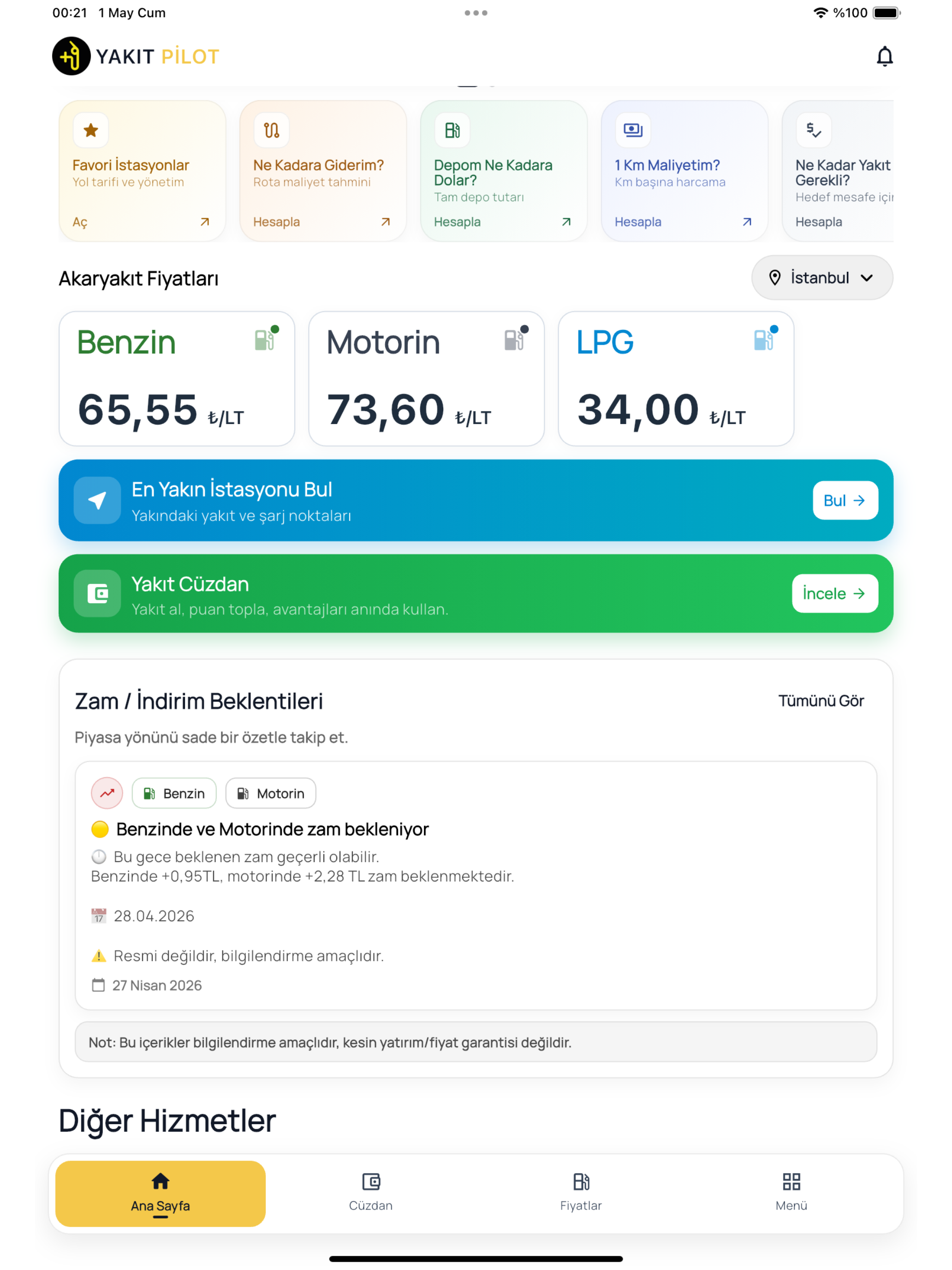952x1270 pixels.
Task: Click Akaryakıt Fiyatları heading
Action: click(x=138, y=278)
